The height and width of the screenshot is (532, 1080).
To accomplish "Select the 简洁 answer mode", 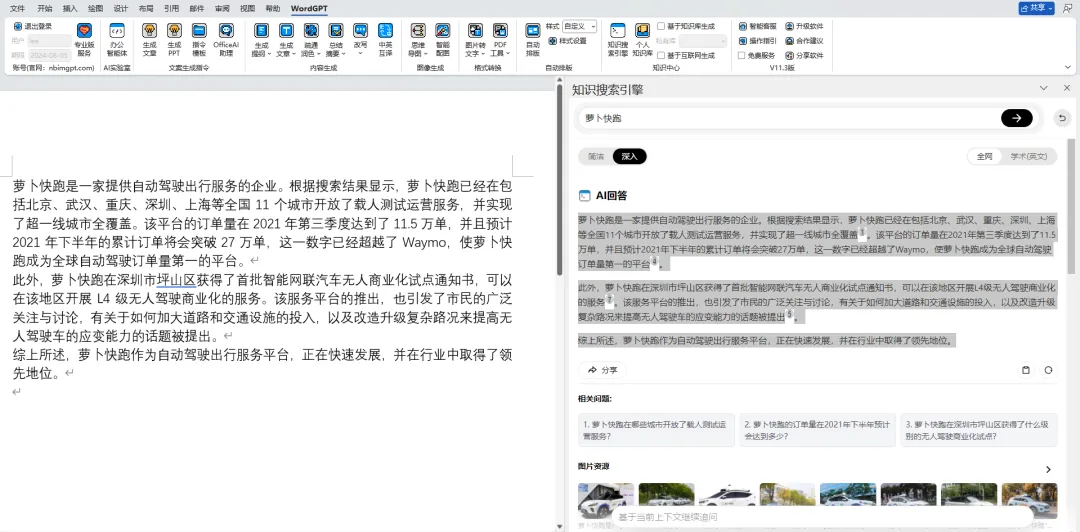I will 596,156.
